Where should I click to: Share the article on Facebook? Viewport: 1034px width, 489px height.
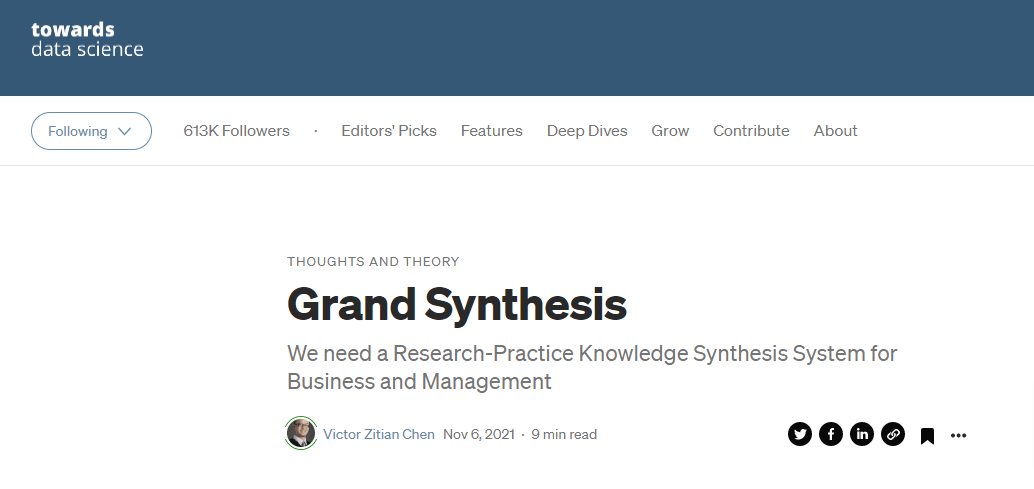point(831,434)
